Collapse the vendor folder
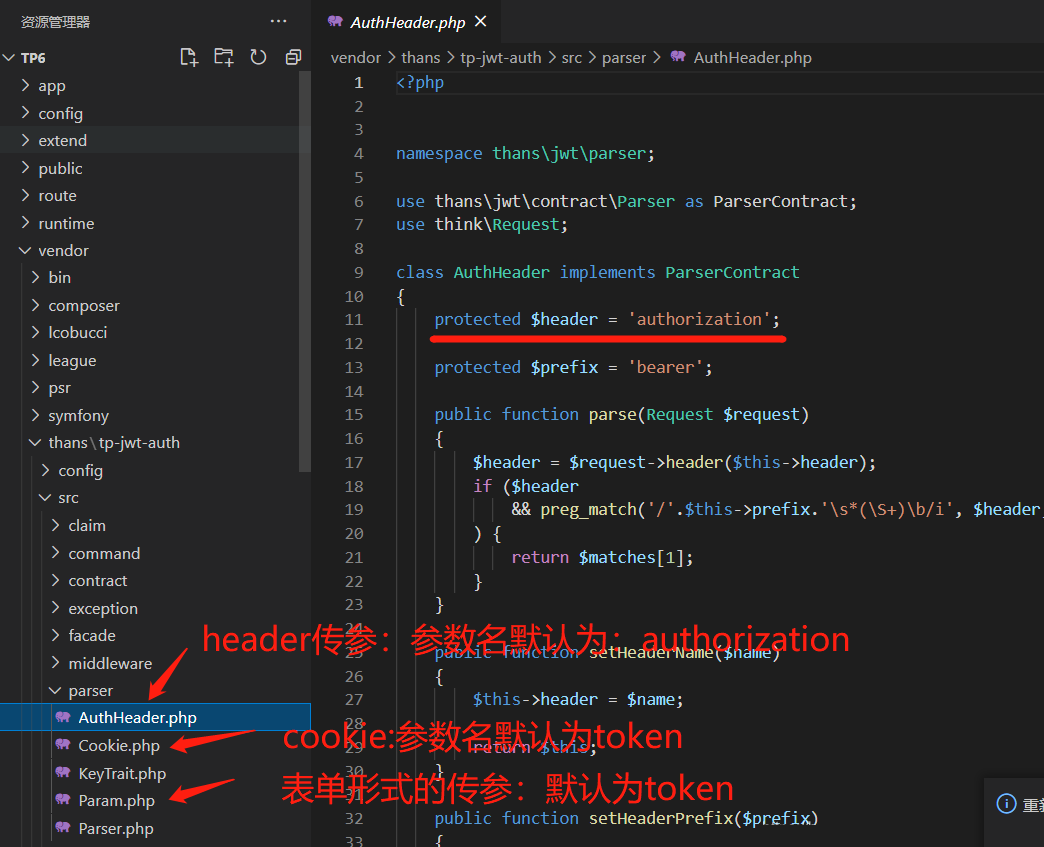Screen dimensions: 1044x847 click(x=63, y=251)
